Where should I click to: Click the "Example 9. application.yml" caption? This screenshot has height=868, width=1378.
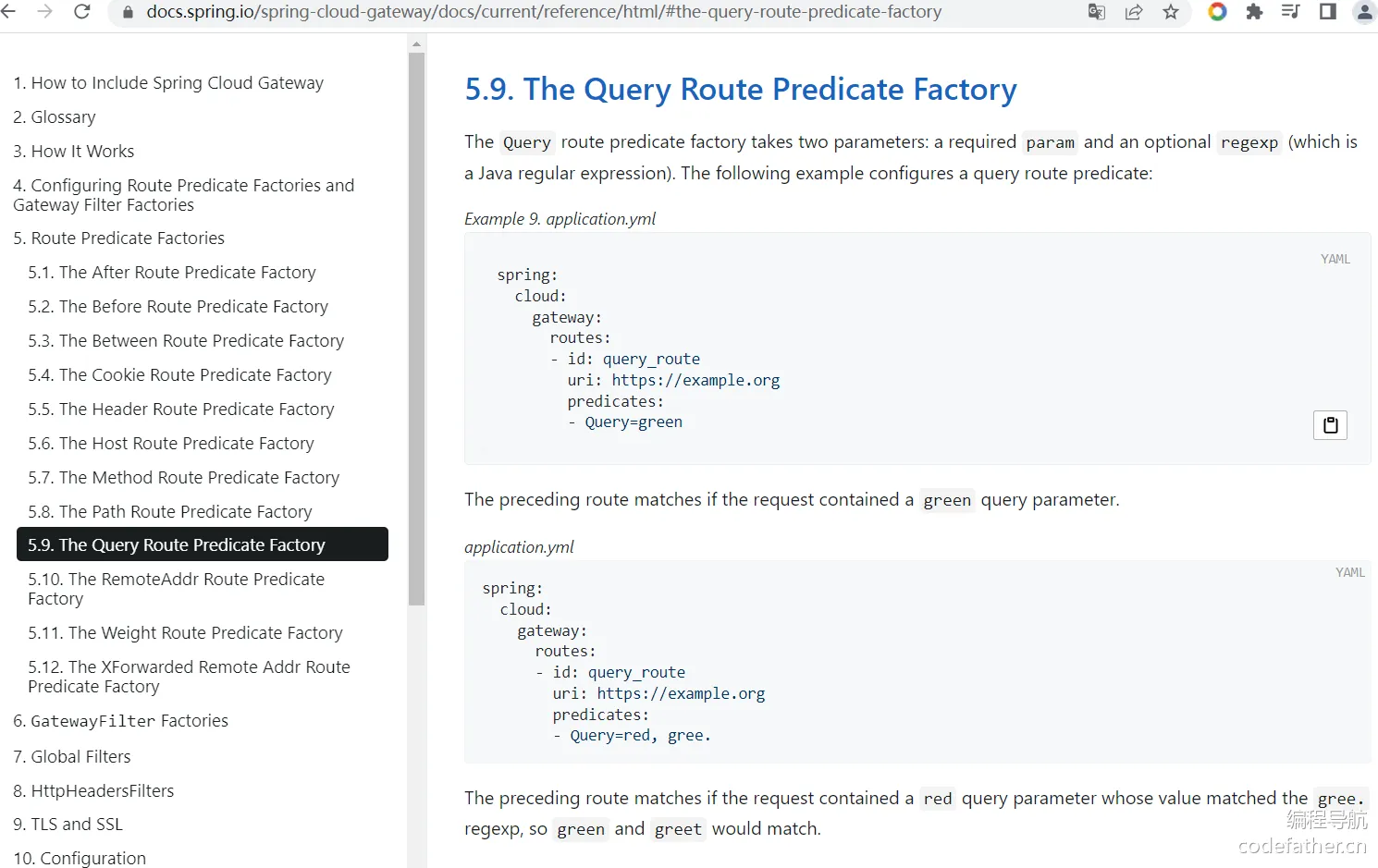click(560, 219)
